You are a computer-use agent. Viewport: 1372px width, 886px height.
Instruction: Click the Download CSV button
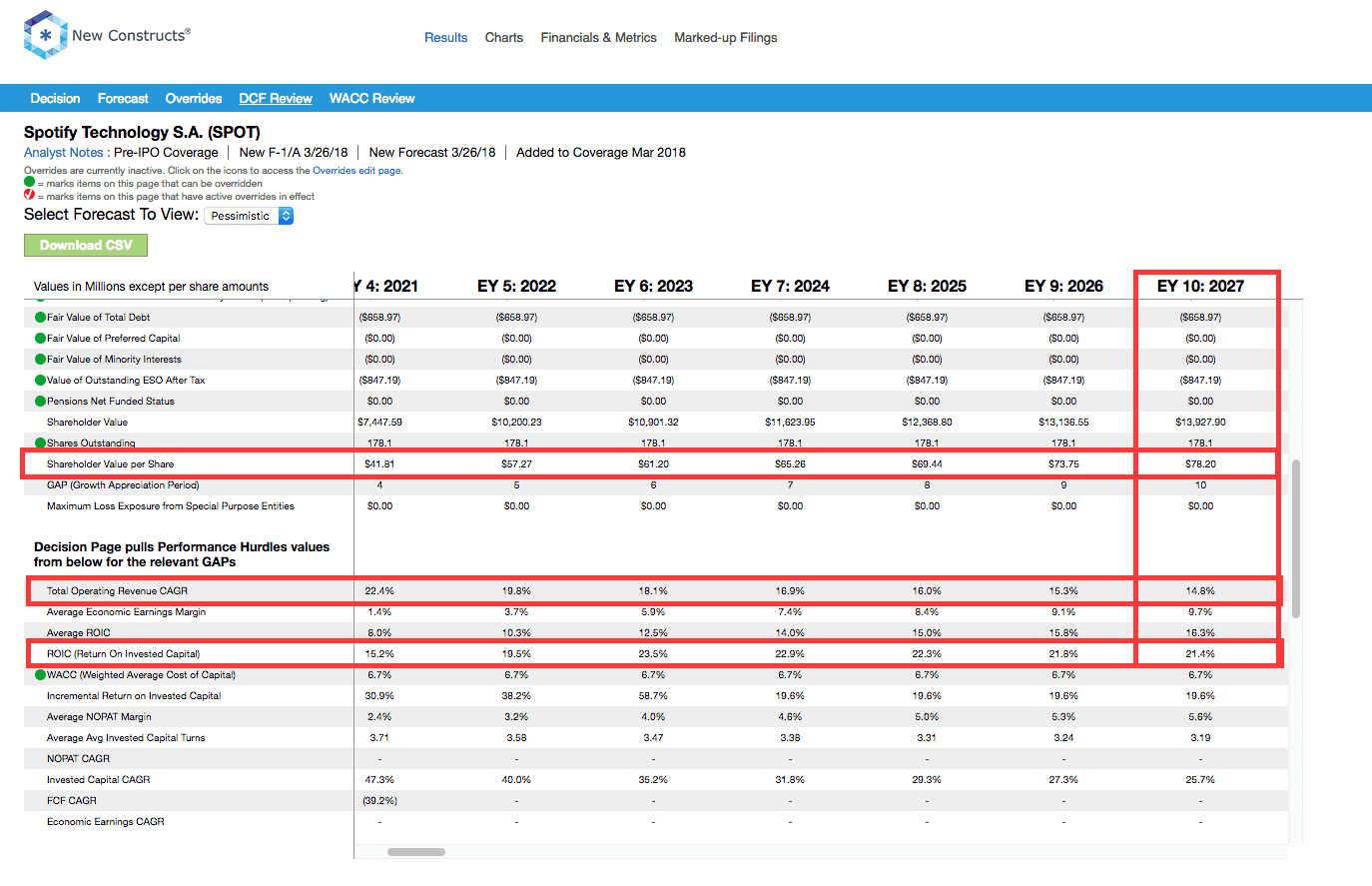(86, 245)
